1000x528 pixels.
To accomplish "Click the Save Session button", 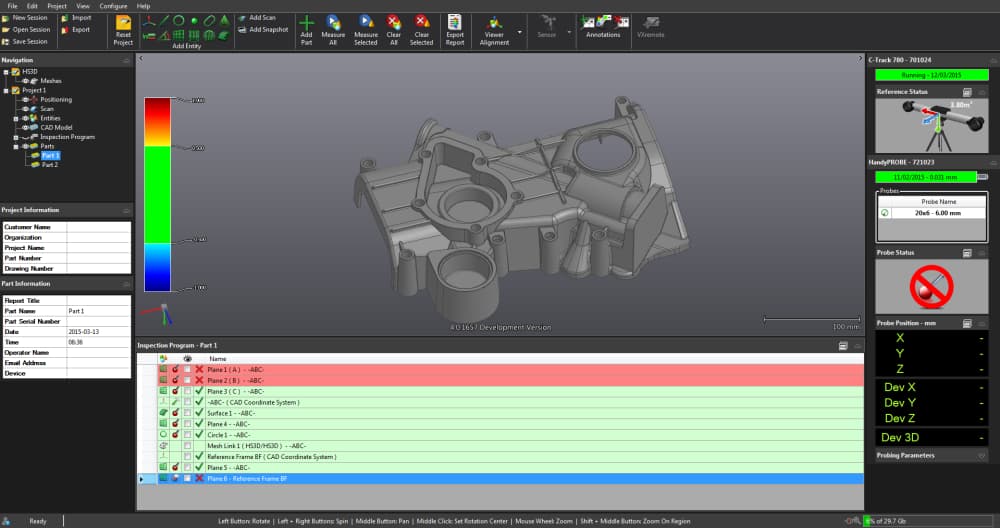I will 30,41.
